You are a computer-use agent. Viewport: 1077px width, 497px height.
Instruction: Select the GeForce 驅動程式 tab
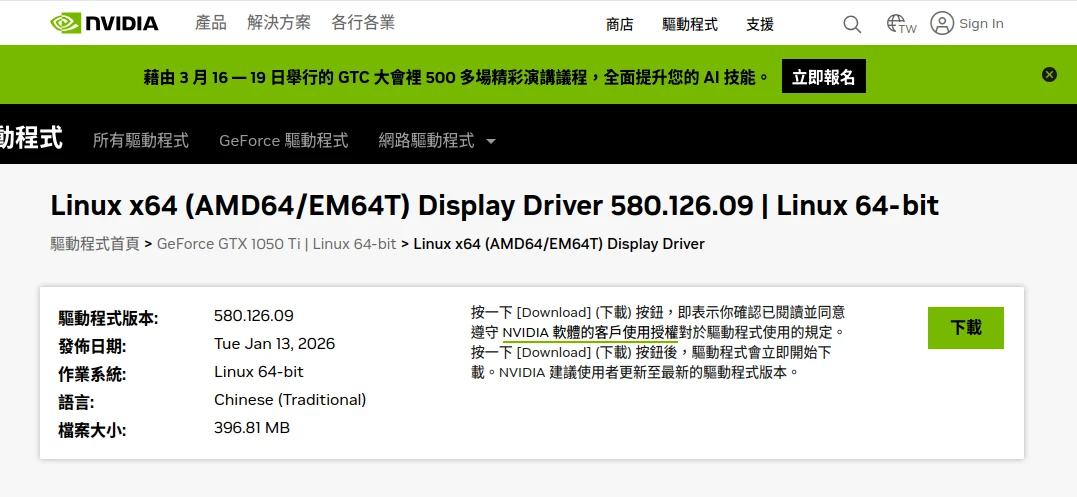pyautogui.click(x=284, y=141)
